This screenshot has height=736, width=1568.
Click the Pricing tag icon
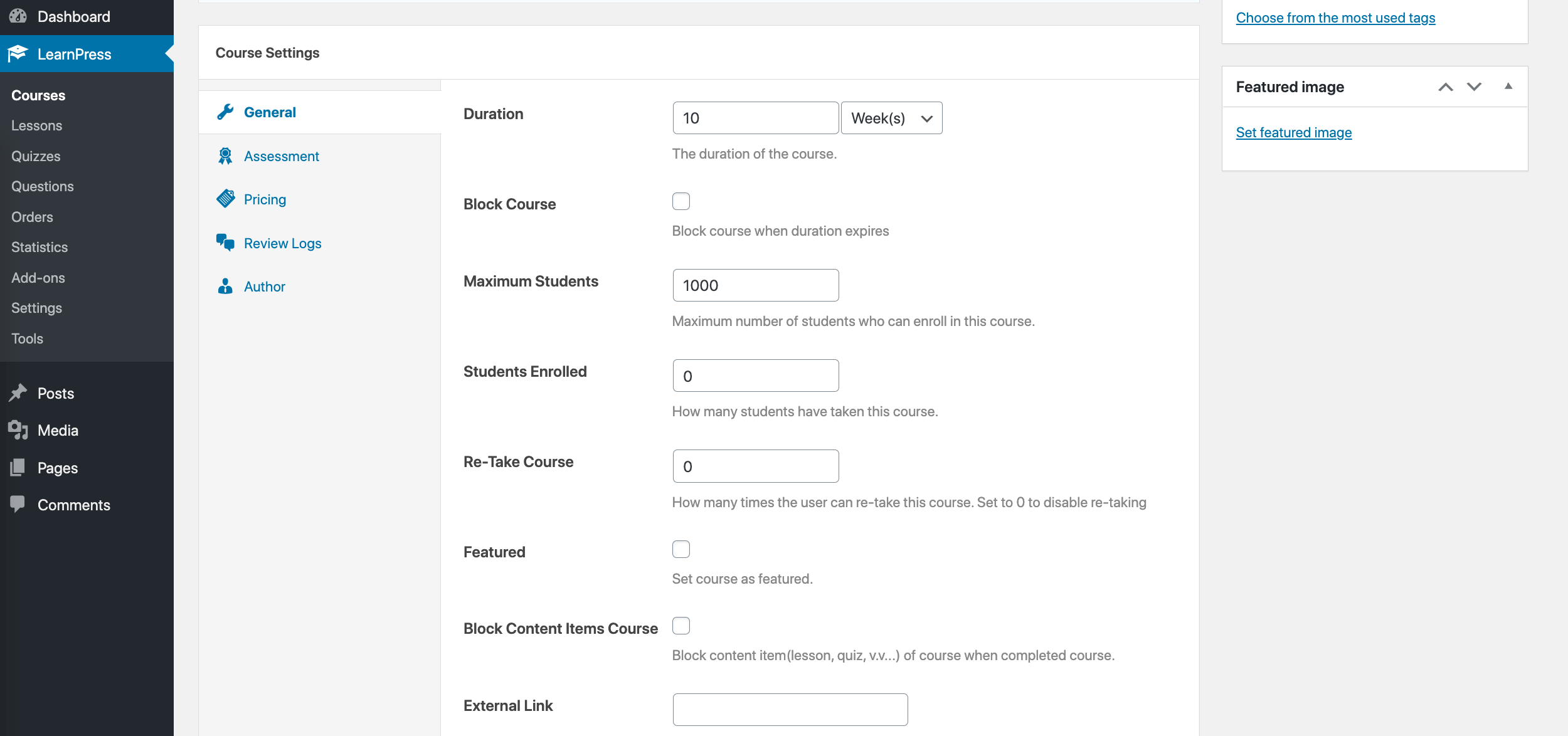(225, 199)
